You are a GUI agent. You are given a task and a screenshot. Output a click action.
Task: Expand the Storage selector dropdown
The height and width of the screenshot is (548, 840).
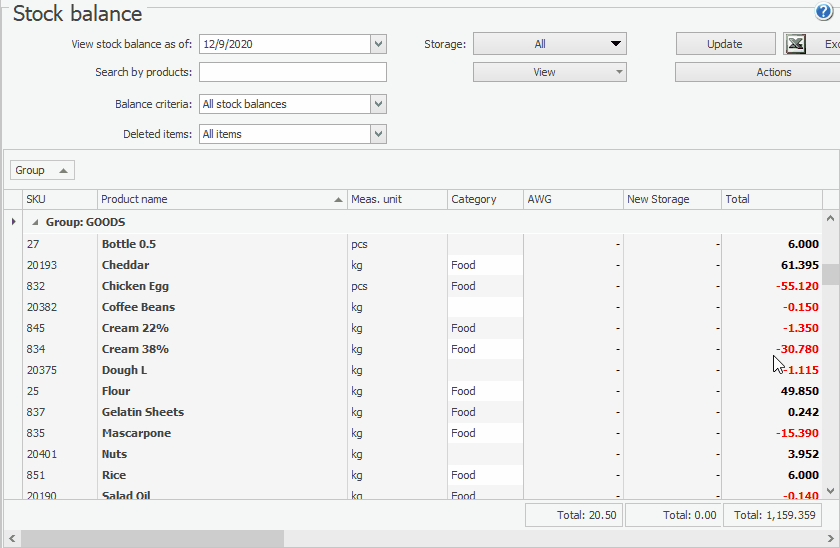(549, 44)
